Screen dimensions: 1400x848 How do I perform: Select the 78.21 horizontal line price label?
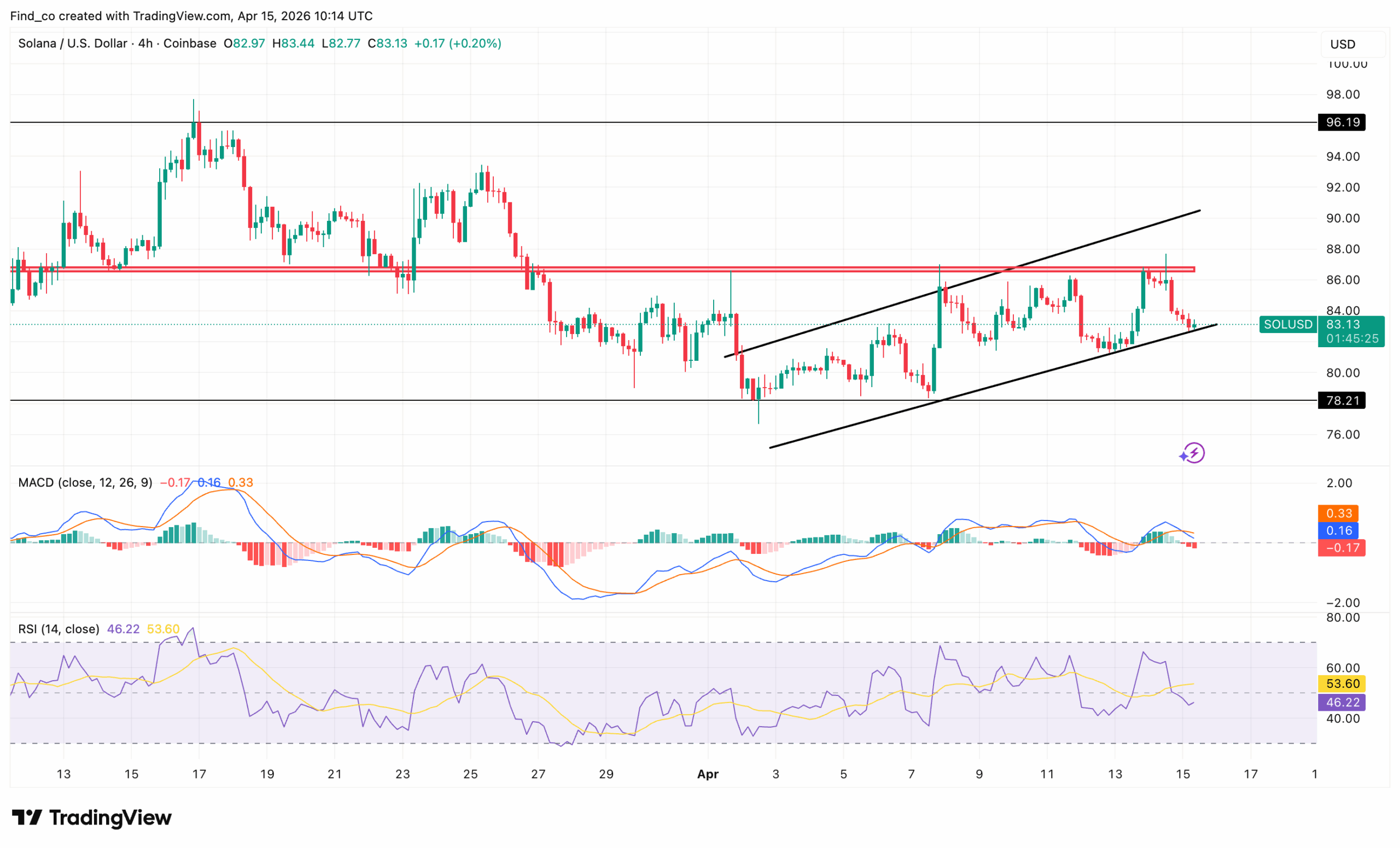click(x=1341, y=400)
